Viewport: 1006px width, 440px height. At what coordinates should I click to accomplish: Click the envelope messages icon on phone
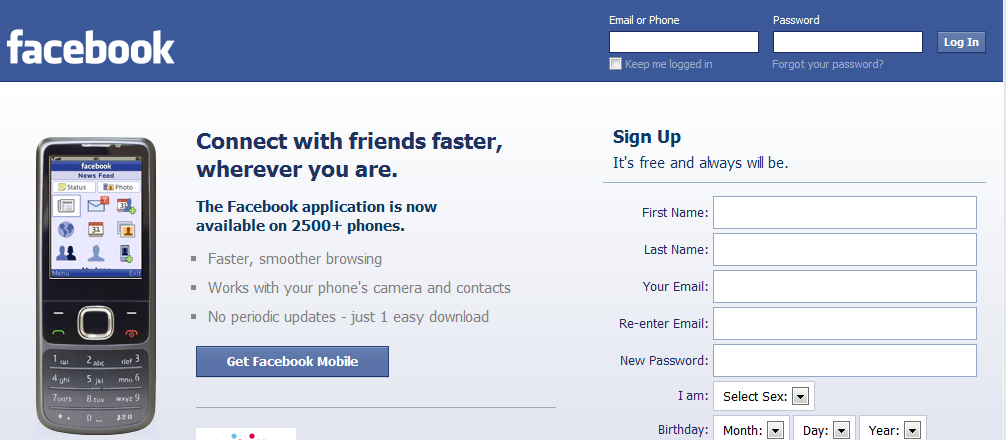click(97, 205)
